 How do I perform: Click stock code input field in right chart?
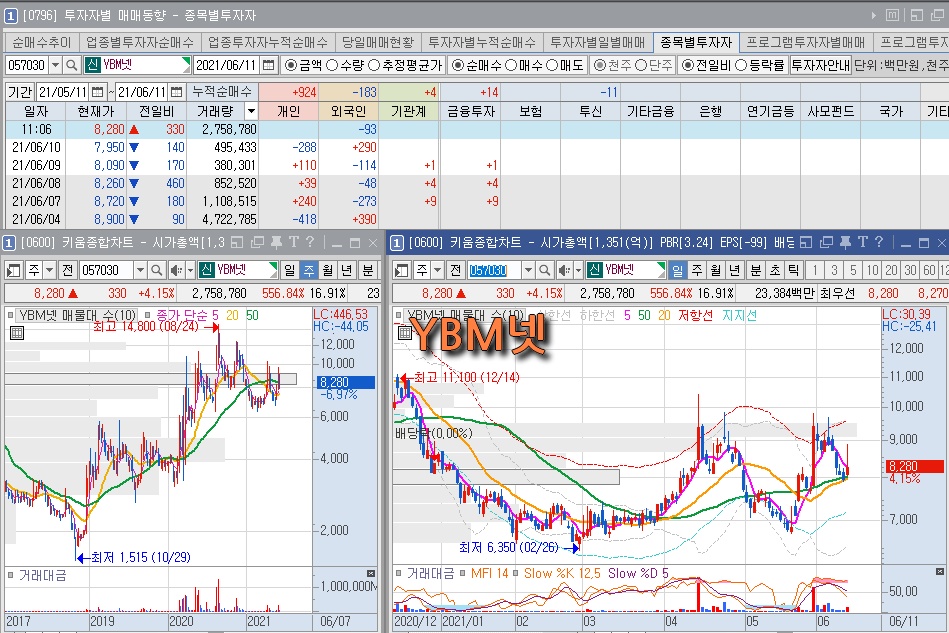[x=494, y=270]
